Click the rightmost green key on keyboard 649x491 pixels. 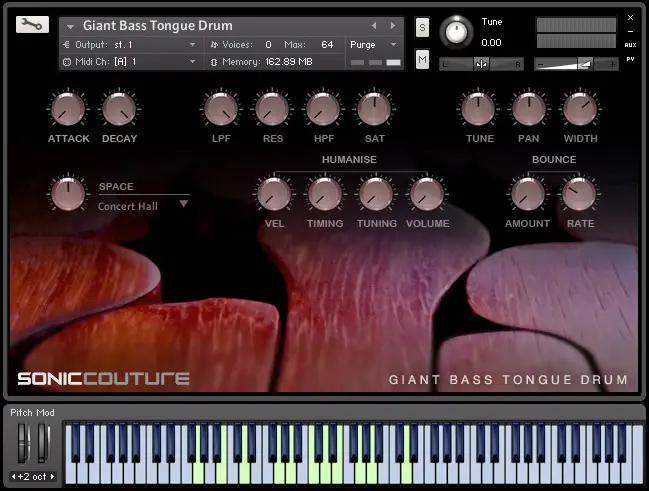coord(406,472)
